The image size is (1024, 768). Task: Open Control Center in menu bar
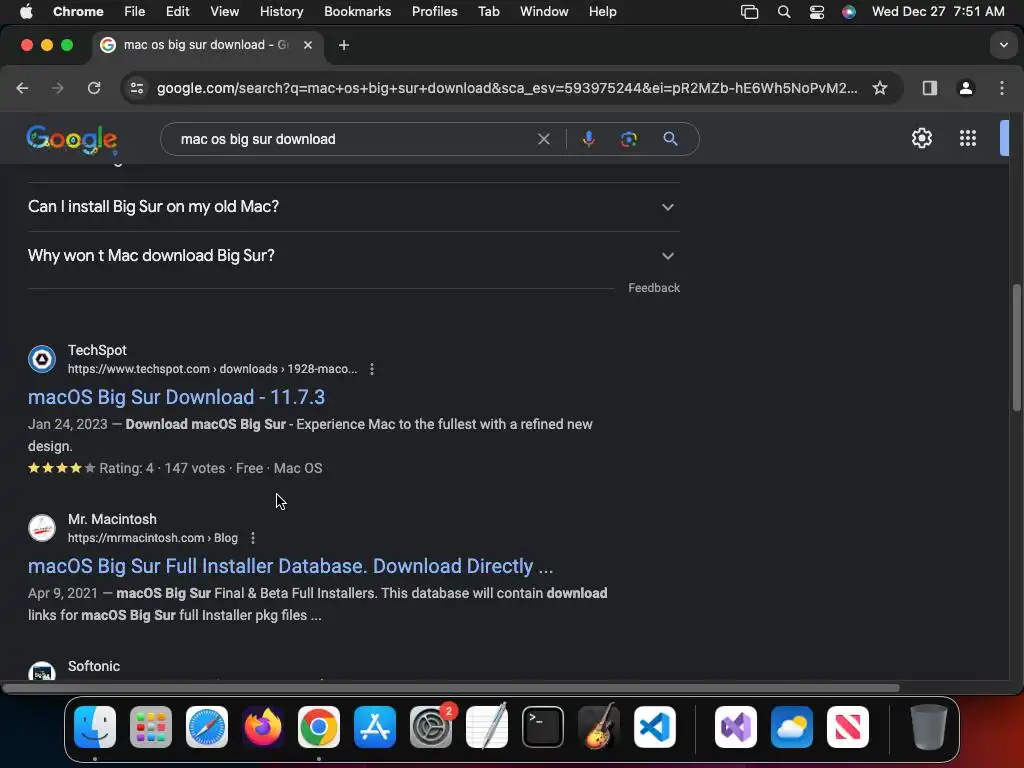[816, 12]
